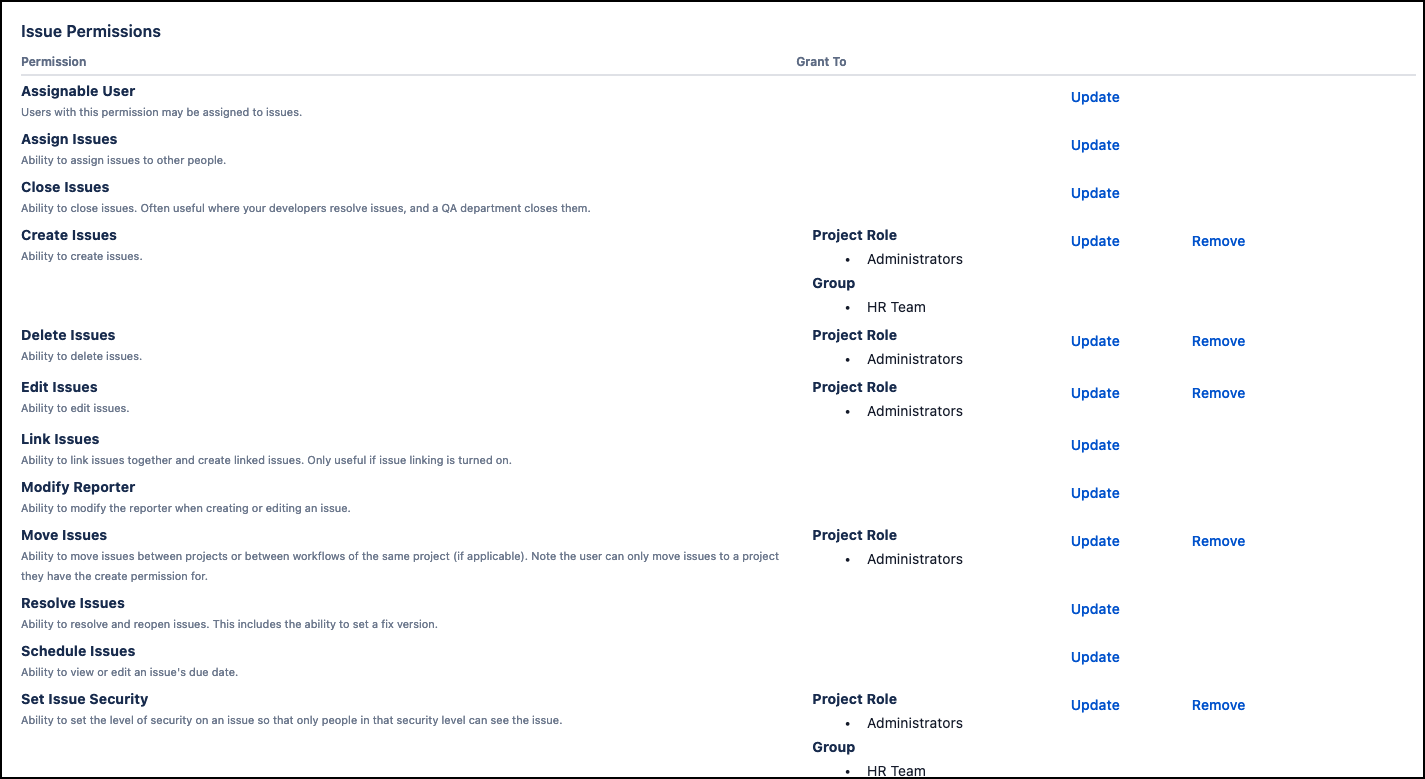This screenshot has height=779, width=1425.
Task: Update the Set Issue Security permission
Action: click(x=1095, y=705)
